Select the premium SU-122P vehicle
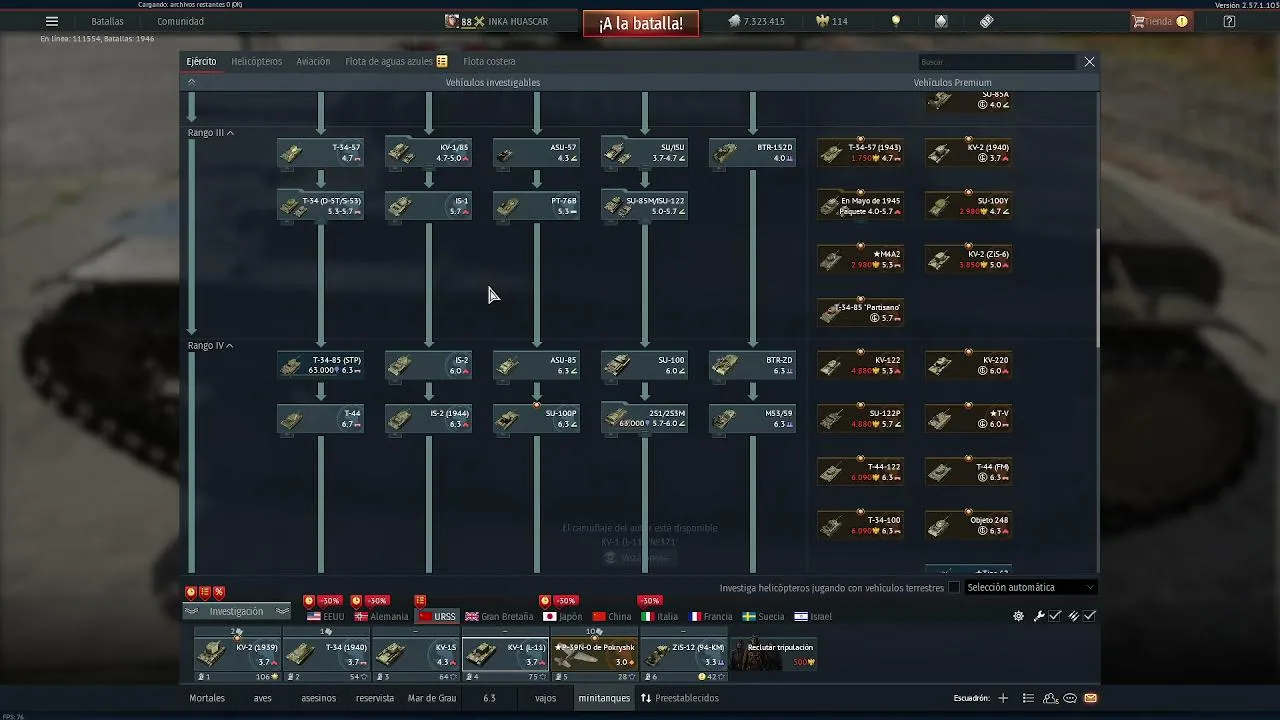1280x720 pixels. pos(861,418)
